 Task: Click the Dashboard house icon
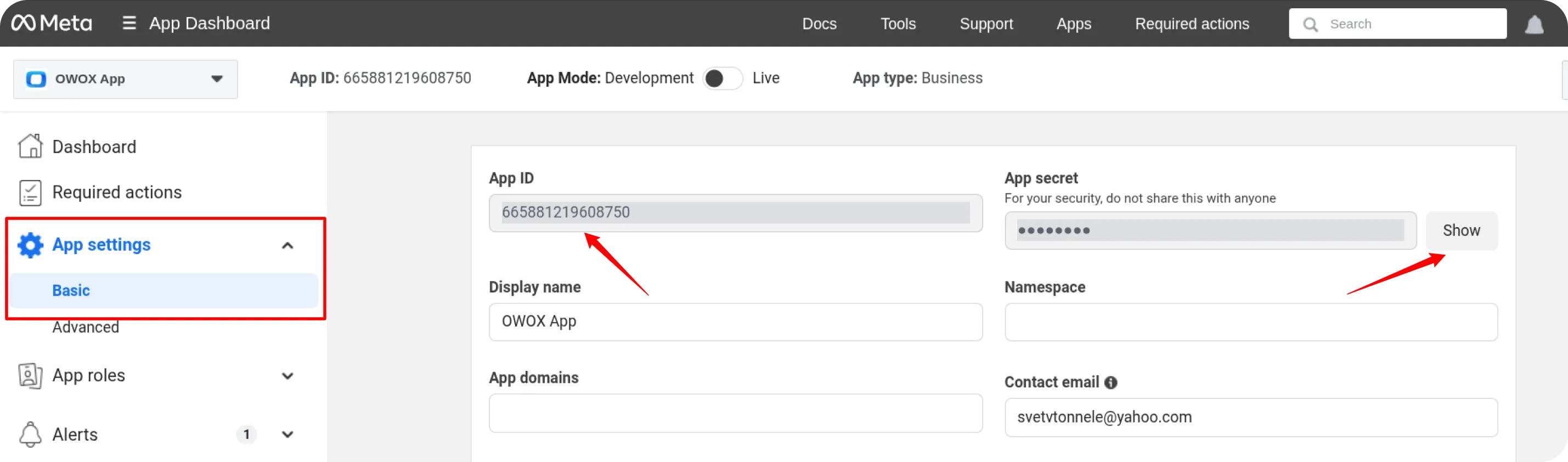pos(30,146)
